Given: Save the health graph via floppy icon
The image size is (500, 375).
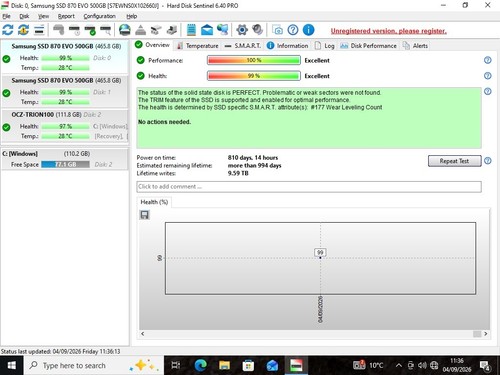Looking at the screenshot, I should click(144, 215).
